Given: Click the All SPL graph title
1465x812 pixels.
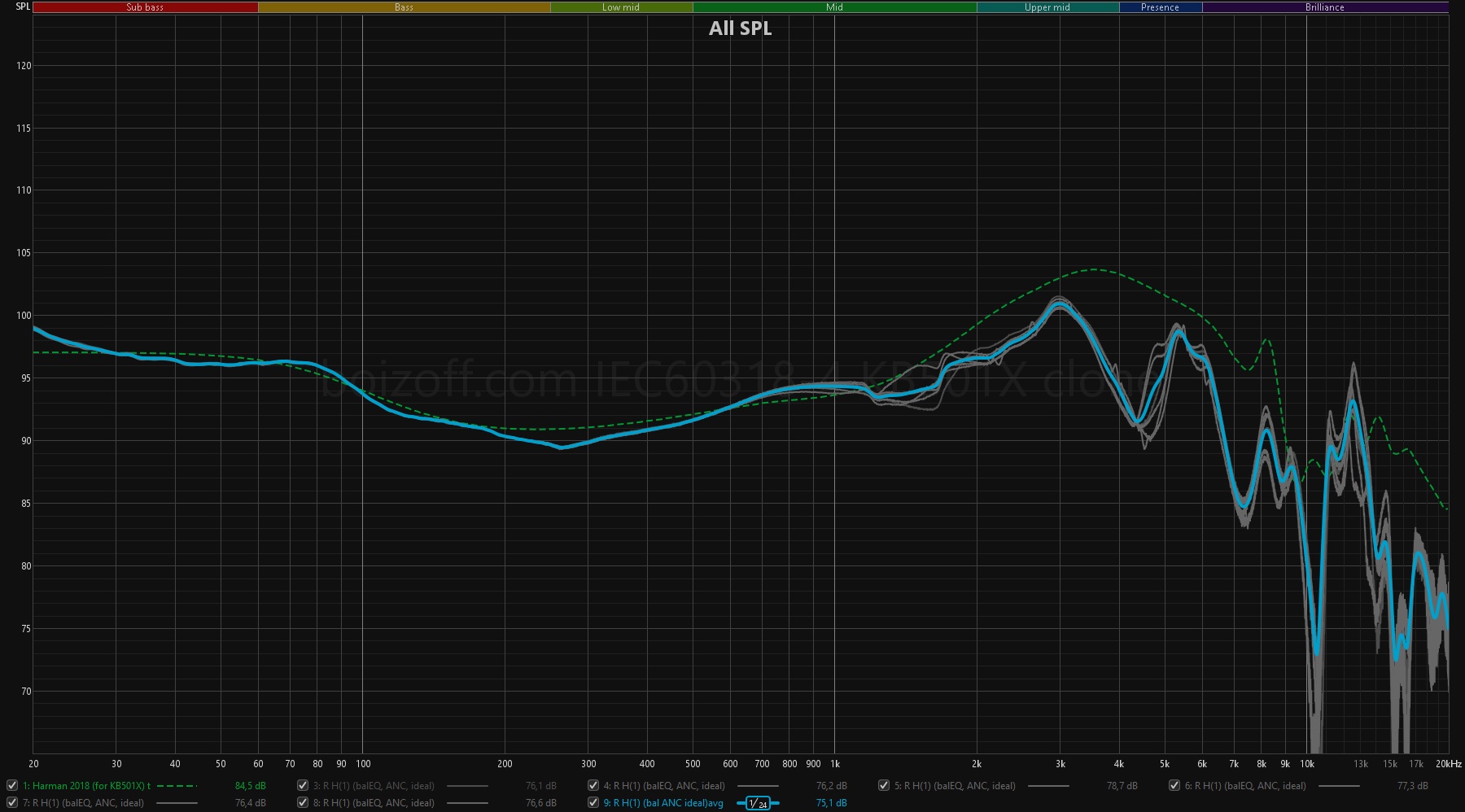Looking at the screenshot, I should pyautogui.click(x=740, y=28).
